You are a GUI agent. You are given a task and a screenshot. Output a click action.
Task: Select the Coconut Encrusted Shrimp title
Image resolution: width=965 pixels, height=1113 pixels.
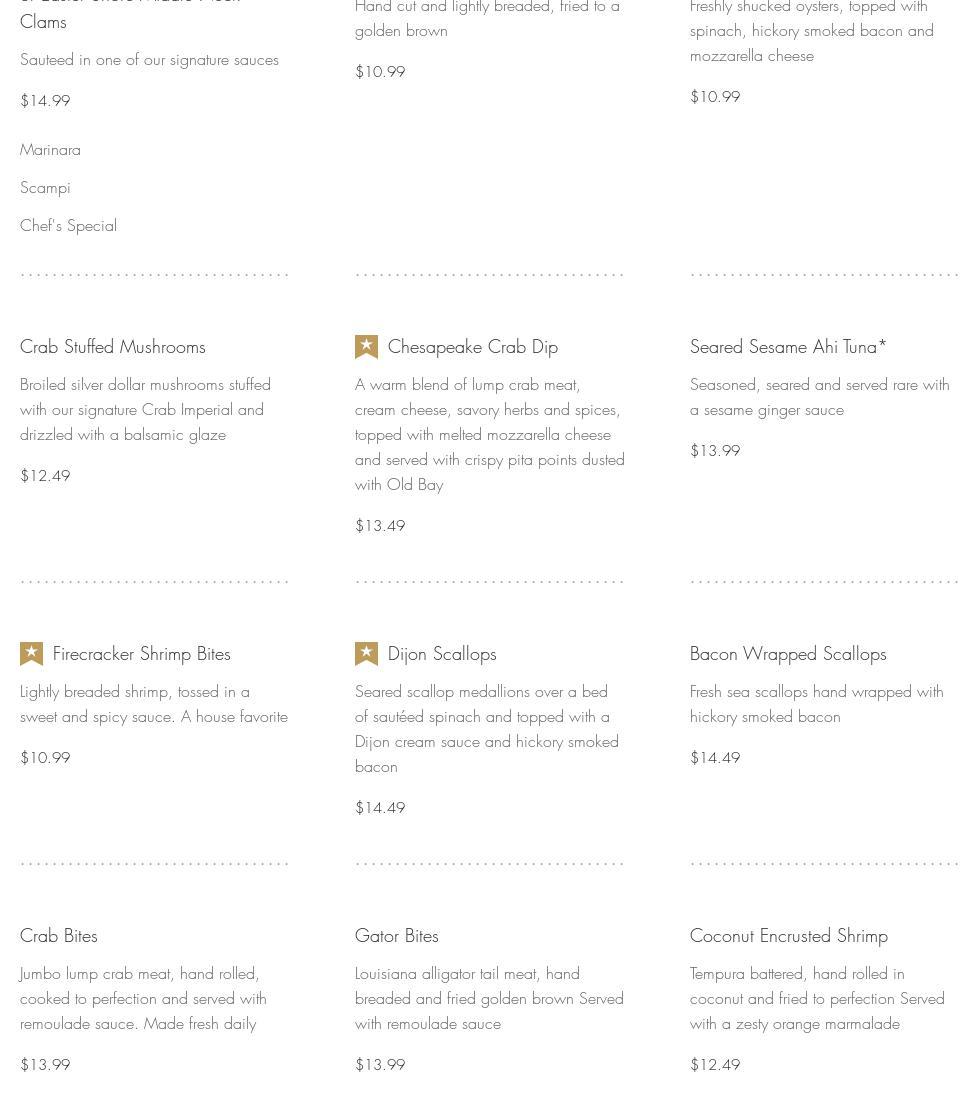tap(788, 936)
